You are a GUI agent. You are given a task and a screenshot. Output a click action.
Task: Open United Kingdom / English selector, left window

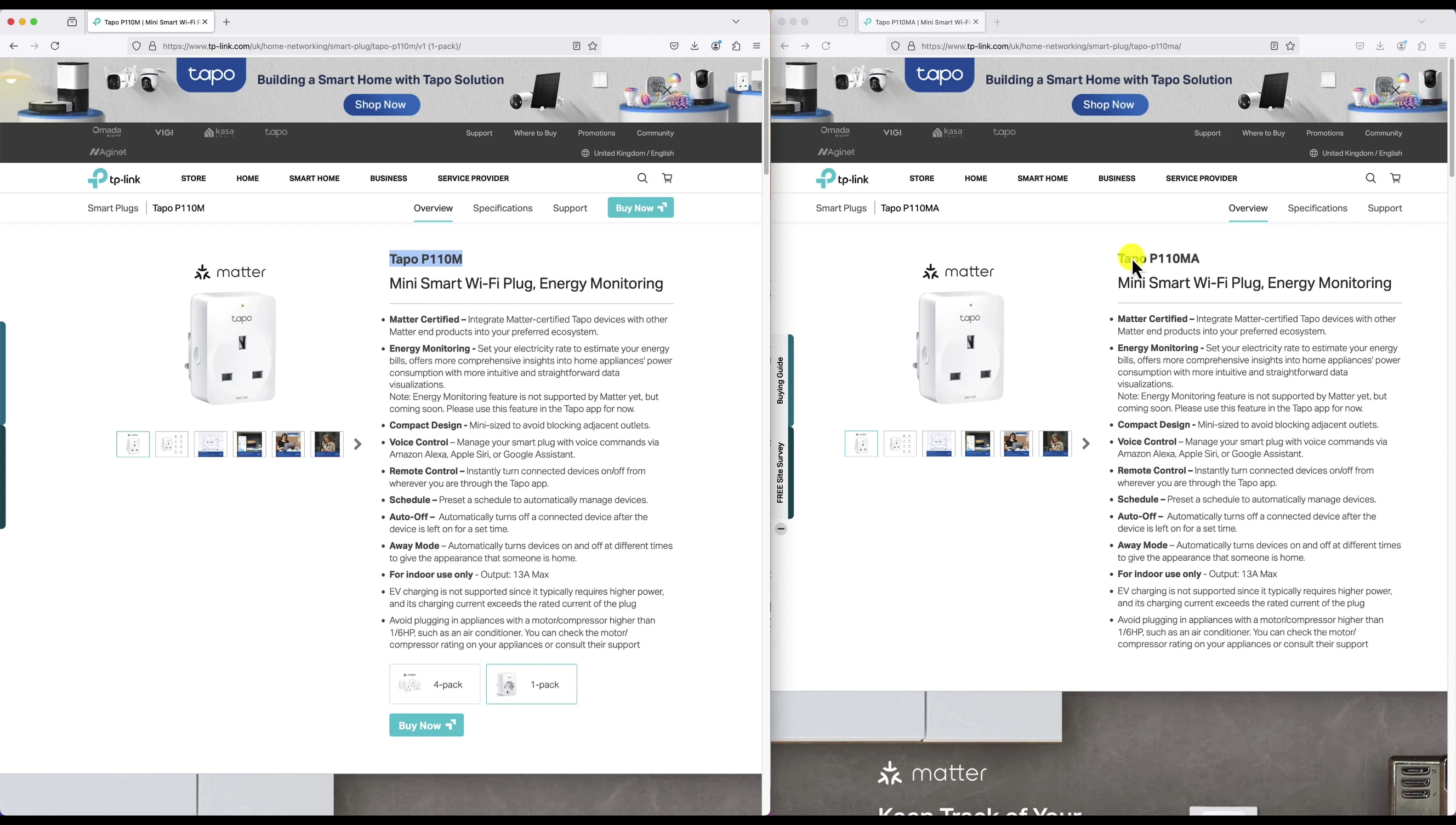click(628, 153)
